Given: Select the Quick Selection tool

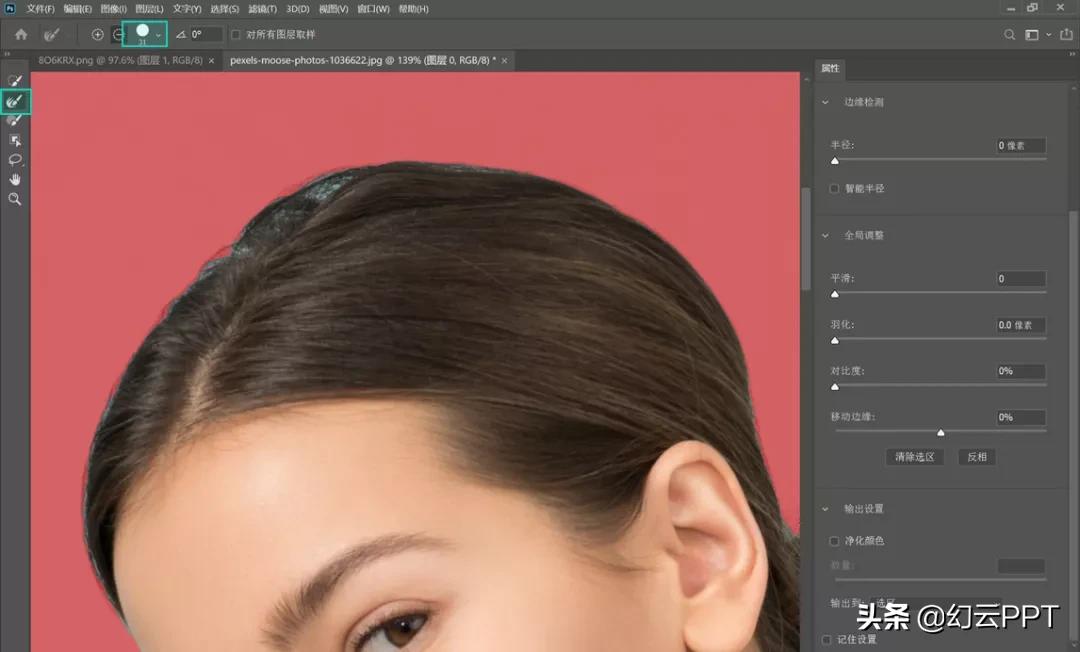Looking at the screenshot, I should pos(15,80).
